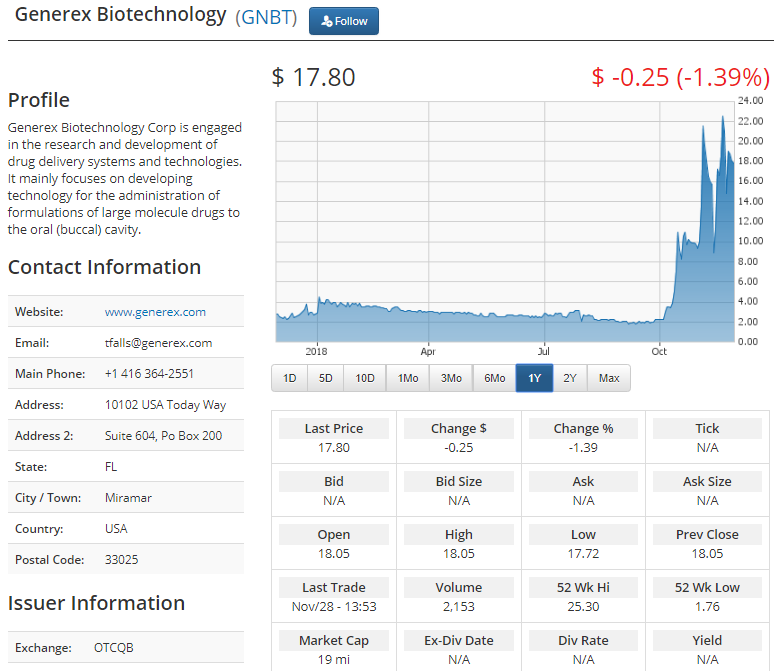Click the price chart peak near 22.00
The height and width of the screenshot is (671, 774).
(723, 118)
